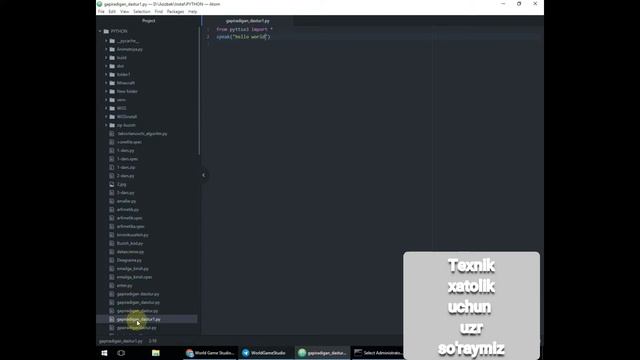The width and height of the screenshot is (640, 360).
Task: Open the Selection menu
Action: click(142, 12)
